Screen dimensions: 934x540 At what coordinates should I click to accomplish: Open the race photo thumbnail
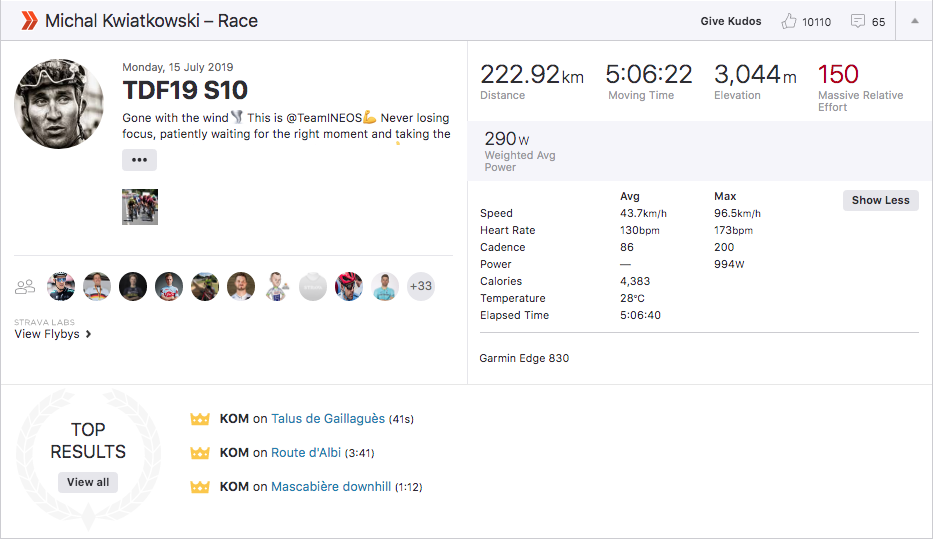[140, 207]
